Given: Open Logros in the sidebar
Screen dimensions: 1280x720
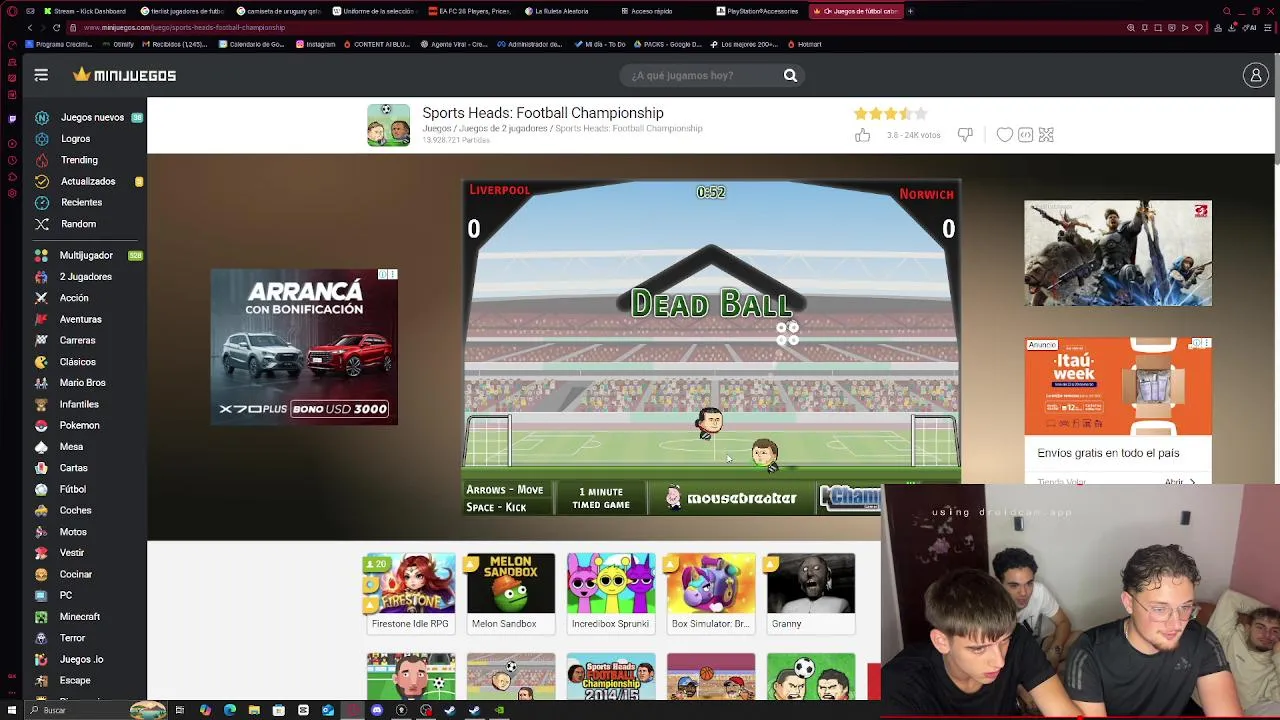Looking at the screenshot, I should click(x=75, y=139).
